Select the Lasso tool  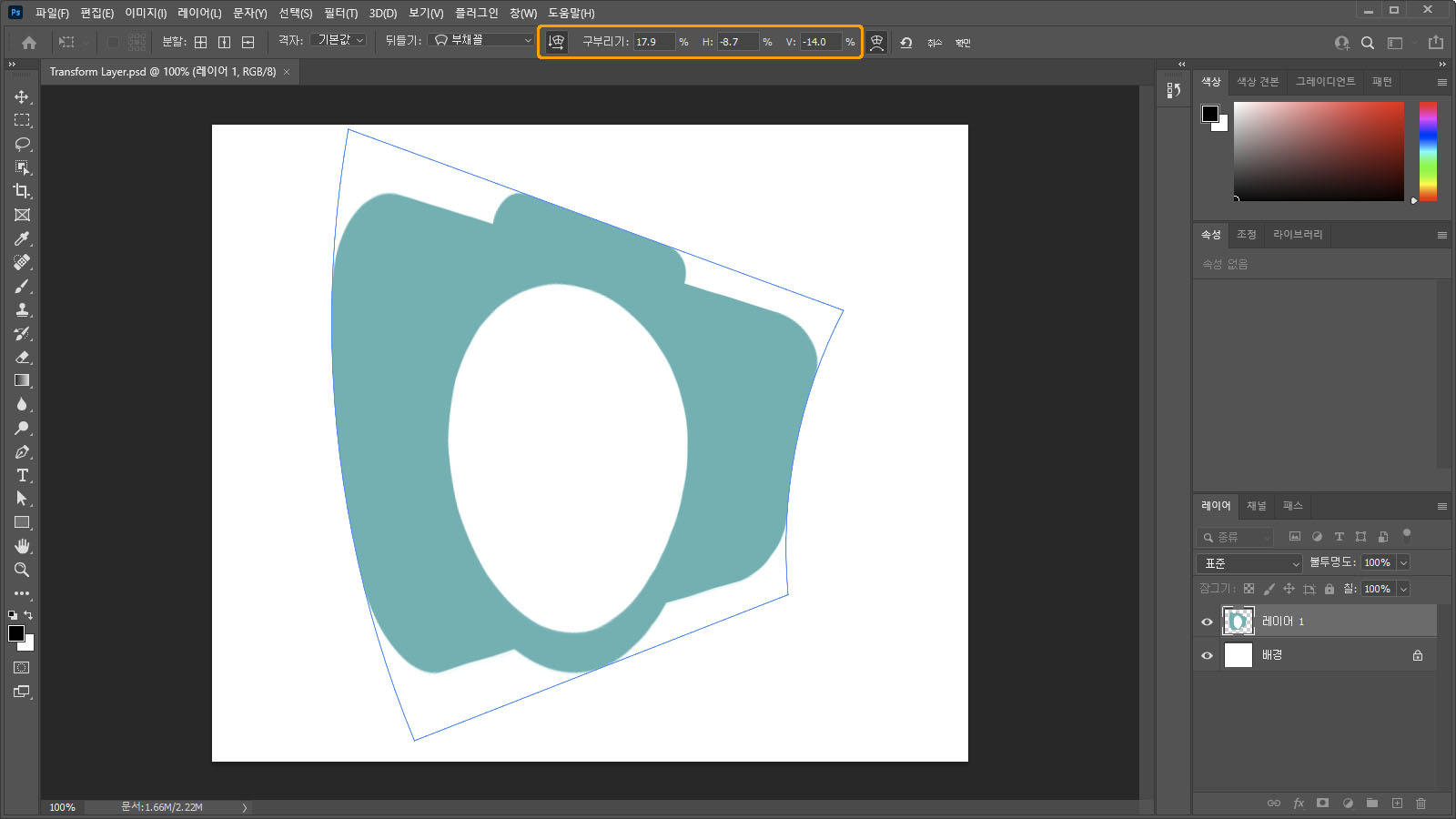click(x=22, y=144)
